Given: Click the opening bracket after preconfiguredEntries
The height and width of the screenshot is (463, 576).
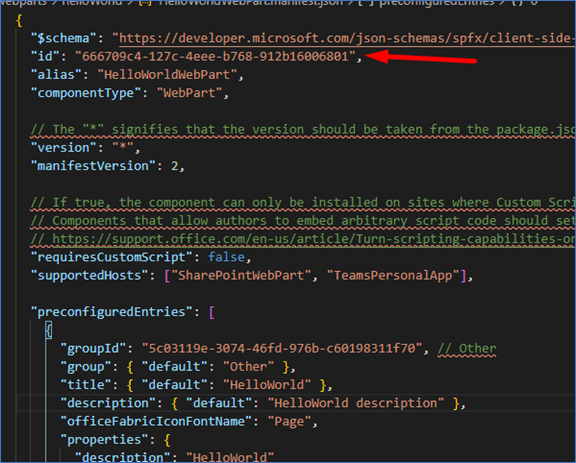Looking at the screenshot, I should [212, 312].
